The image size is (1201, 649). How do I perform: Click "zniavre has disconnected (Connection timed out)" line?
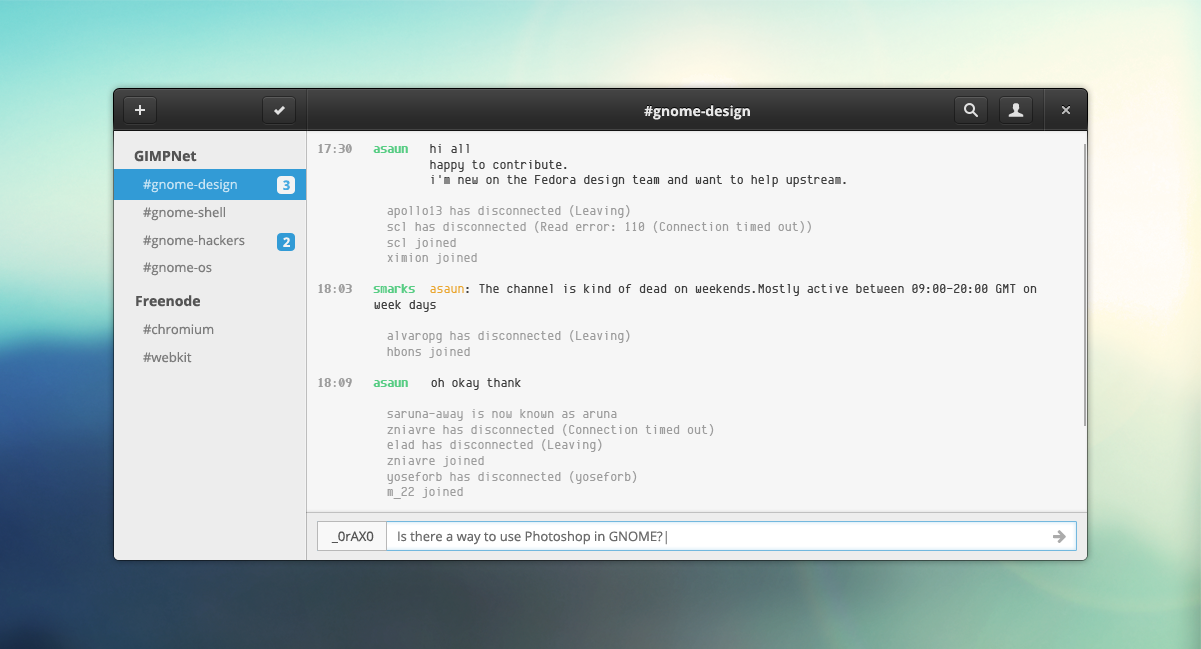tap(551, 430)
